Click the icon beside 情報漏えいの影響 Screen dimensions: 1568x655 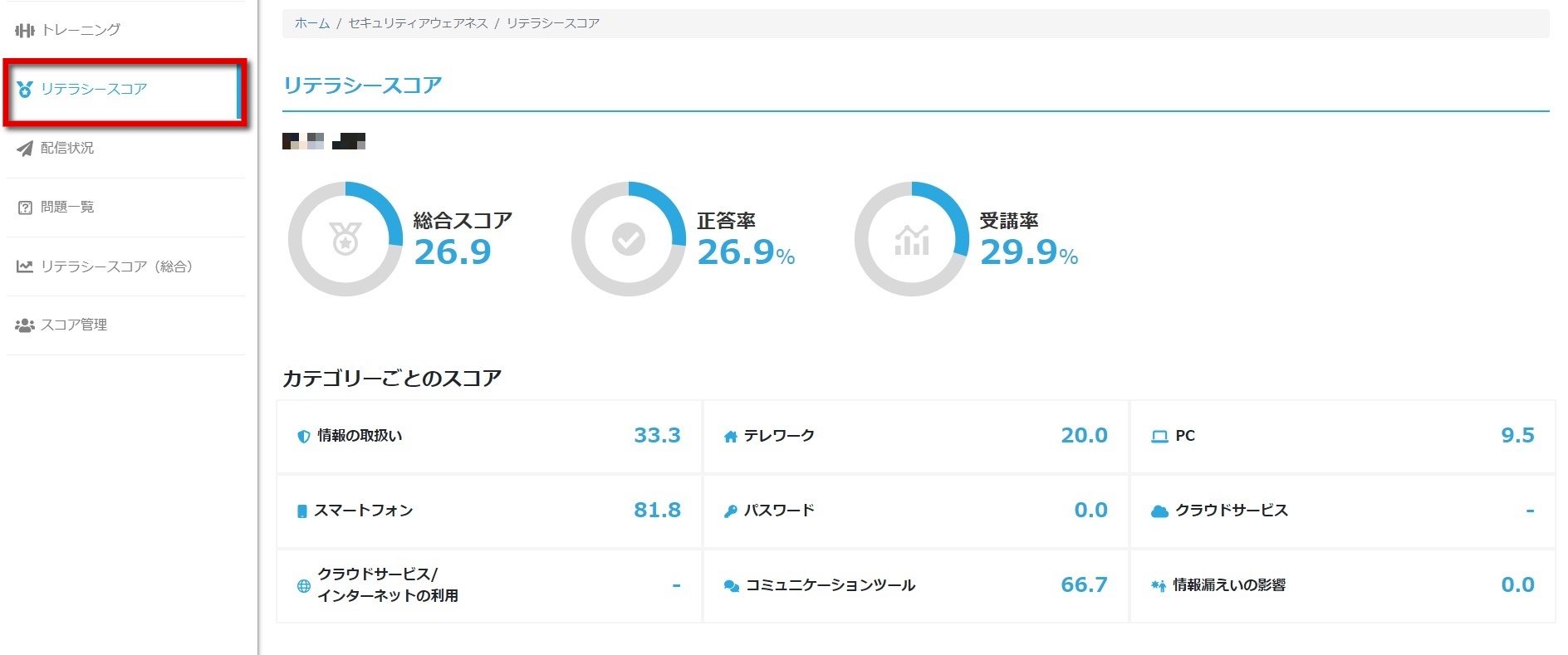[x=1159, y=586]
